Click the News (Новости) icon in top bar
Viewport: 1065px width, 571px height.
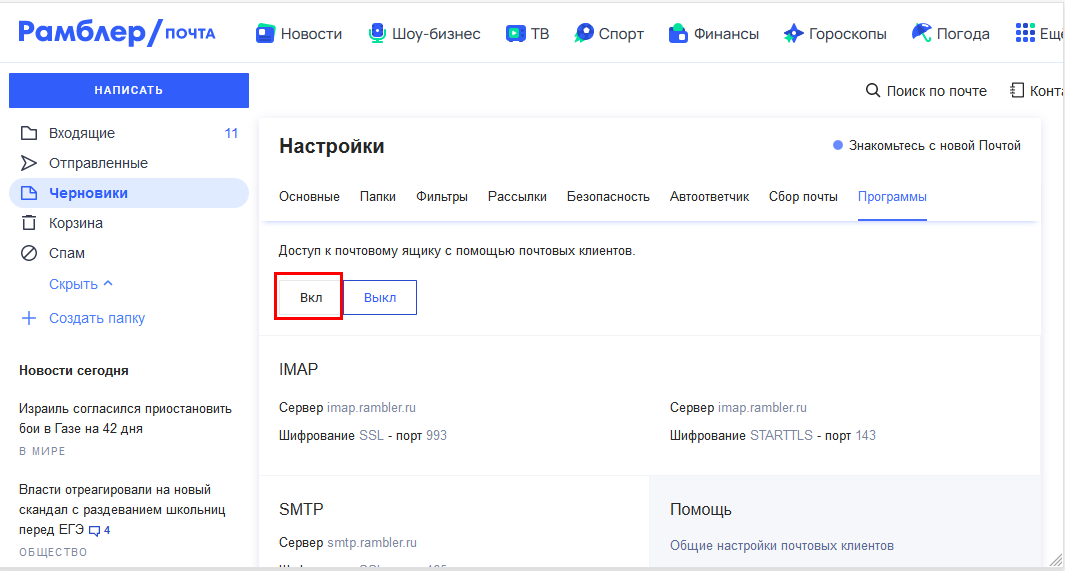(x=265, y=34)
